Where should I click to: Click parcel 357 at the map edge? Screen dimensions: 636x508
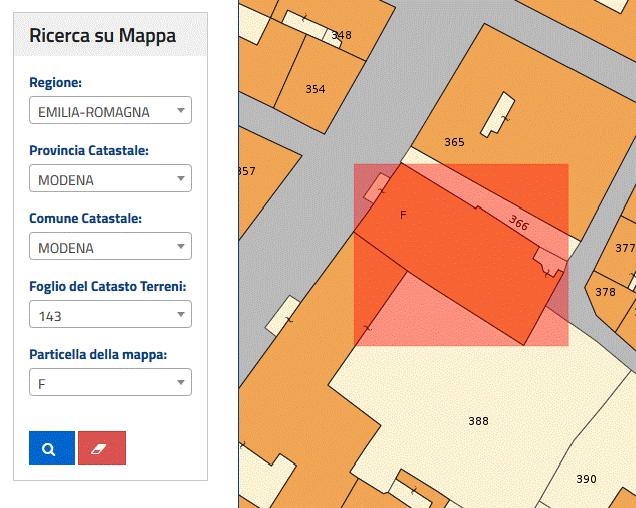pyautogui.click(x=247, y=171)
